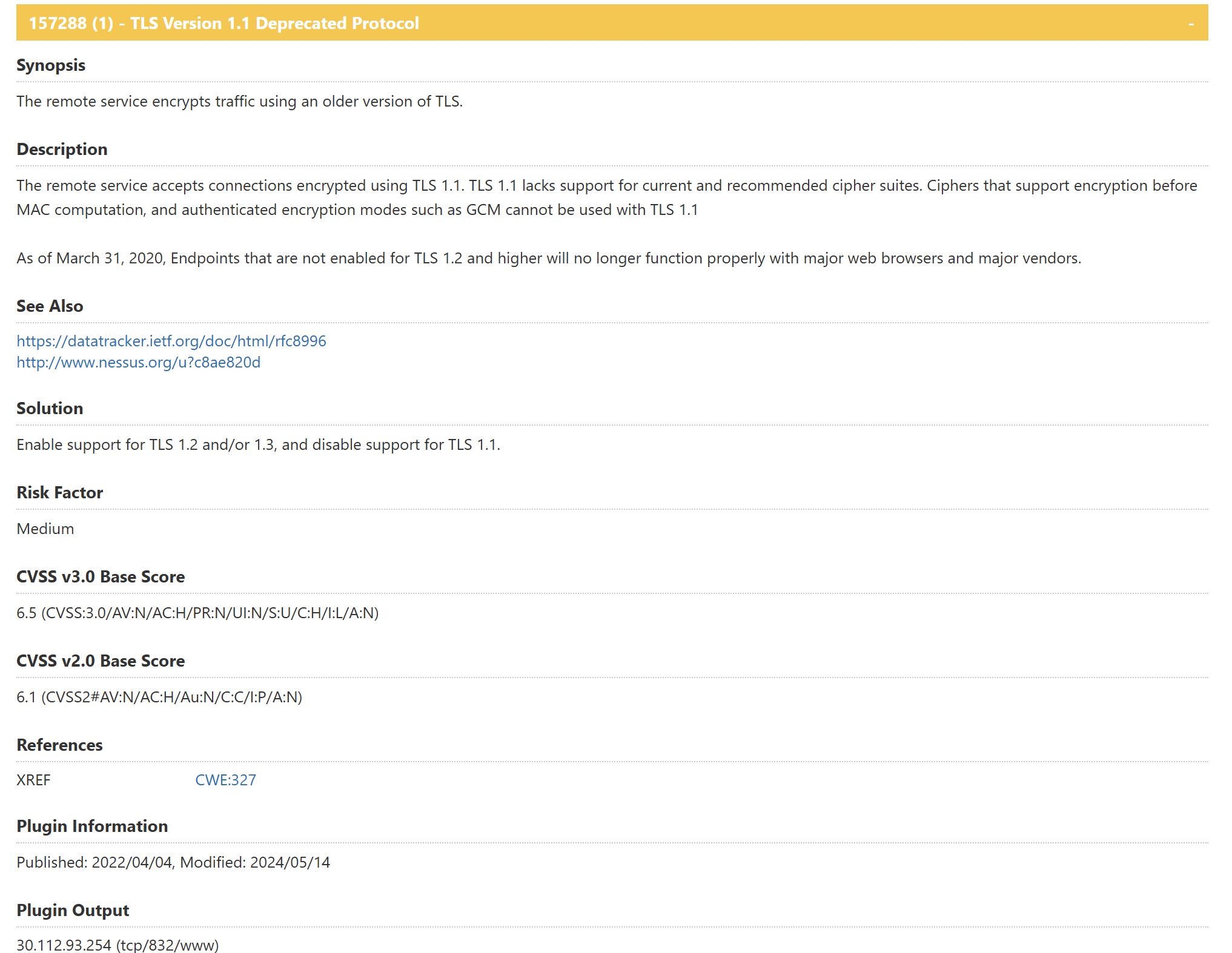
Task: Open the nessus.org c8ae820d link
Action: pyautogui.click(x=138, y=362)
